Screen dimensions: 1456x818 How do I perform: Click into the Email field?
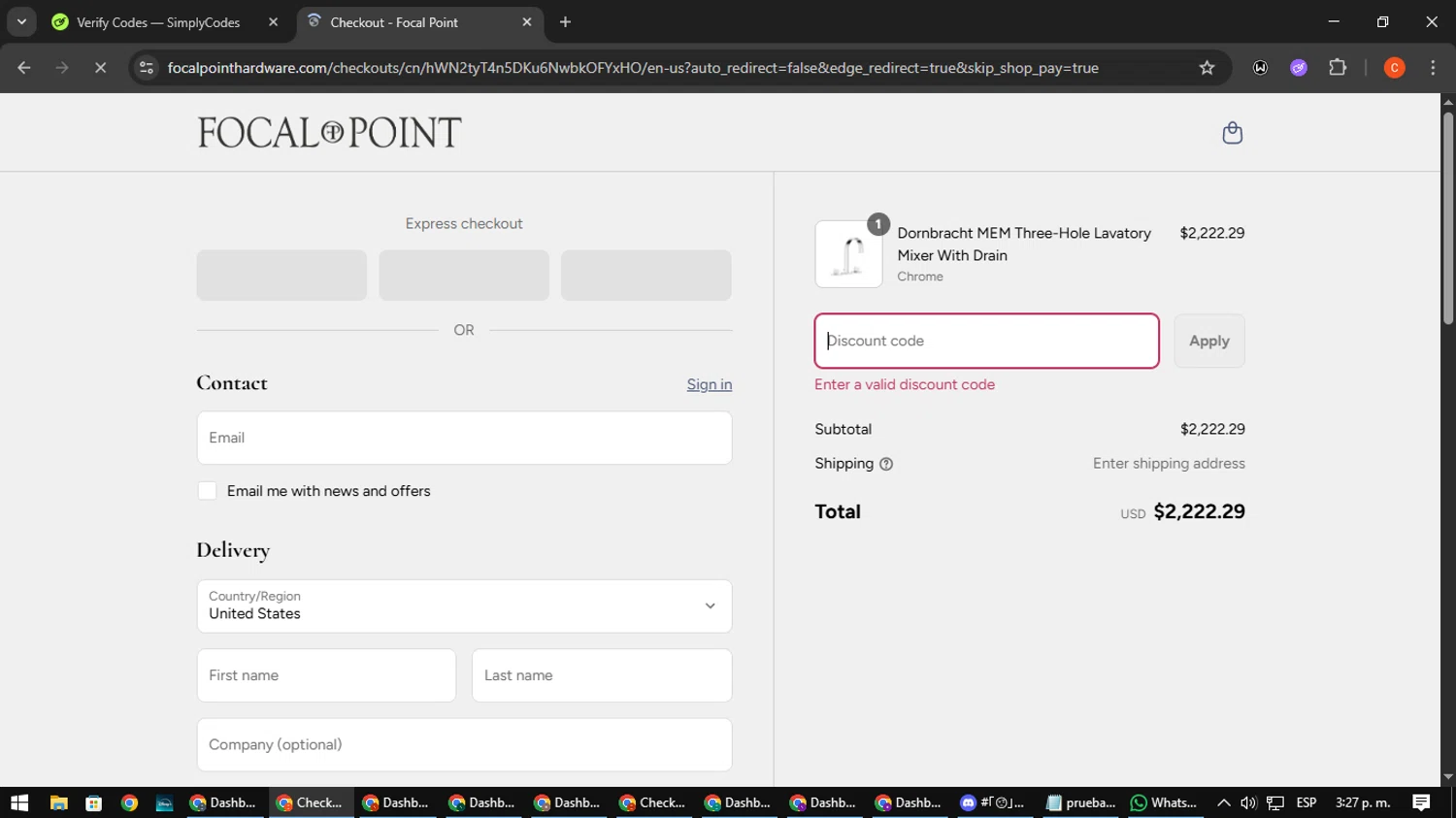point(464,438)
